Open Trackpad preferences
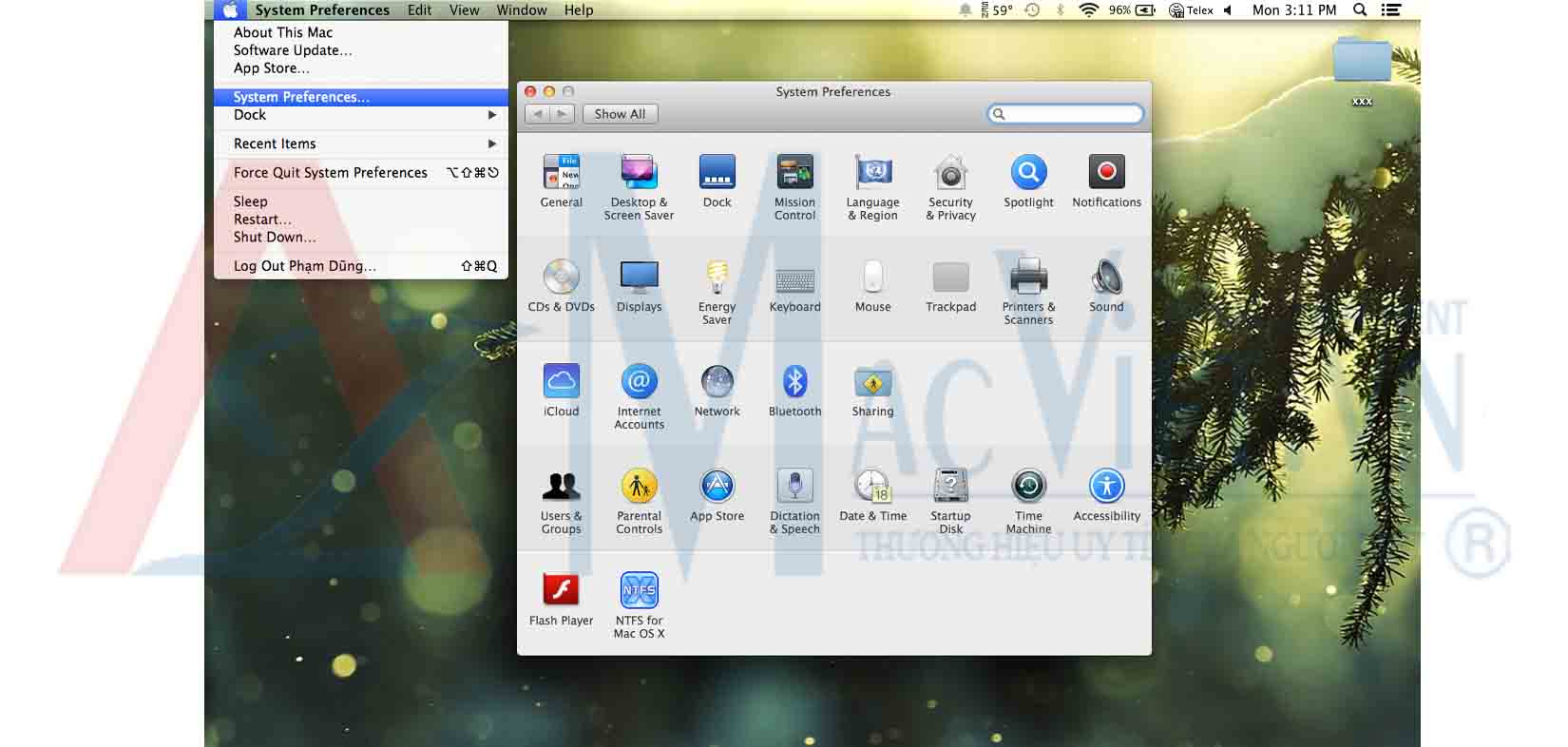The height and width of the screenshot is (747, 1568). point(950,286)
